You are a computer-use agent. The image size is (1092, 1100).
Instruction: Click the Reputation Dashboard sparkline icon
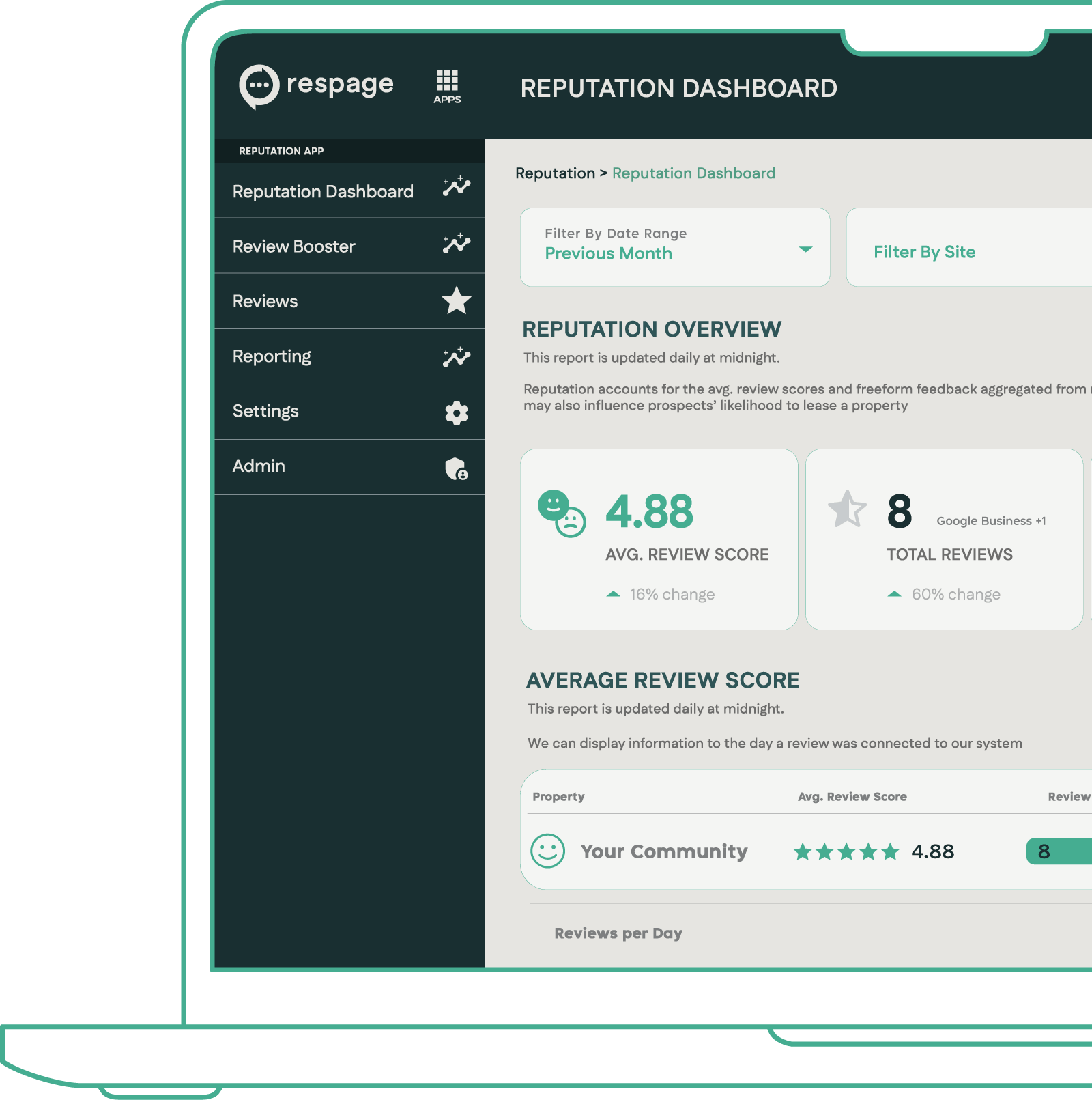coord(456,186)
